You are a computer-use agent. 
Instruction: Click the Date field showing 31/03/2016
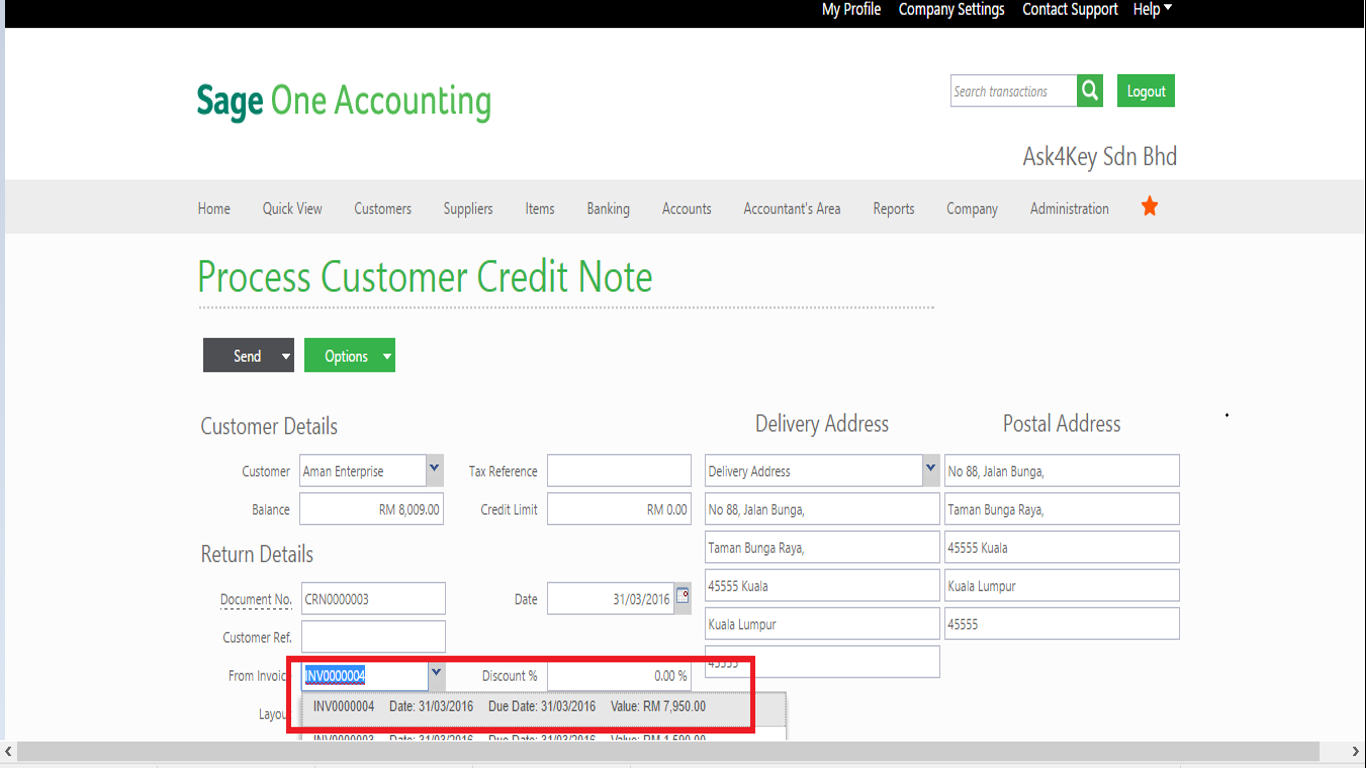[610, 599]
